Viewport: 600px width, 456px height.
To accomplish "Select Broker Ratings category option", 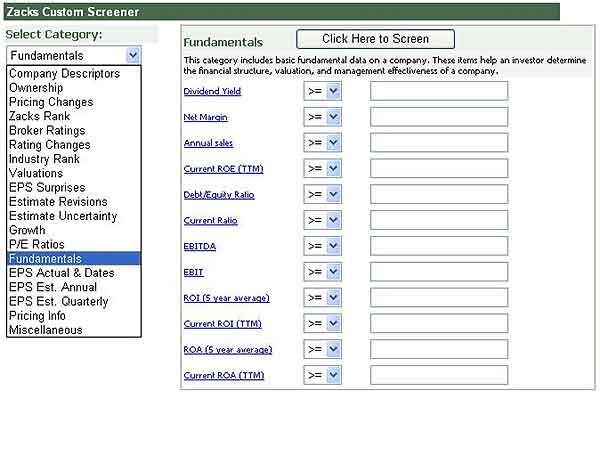I will [46, 130].
